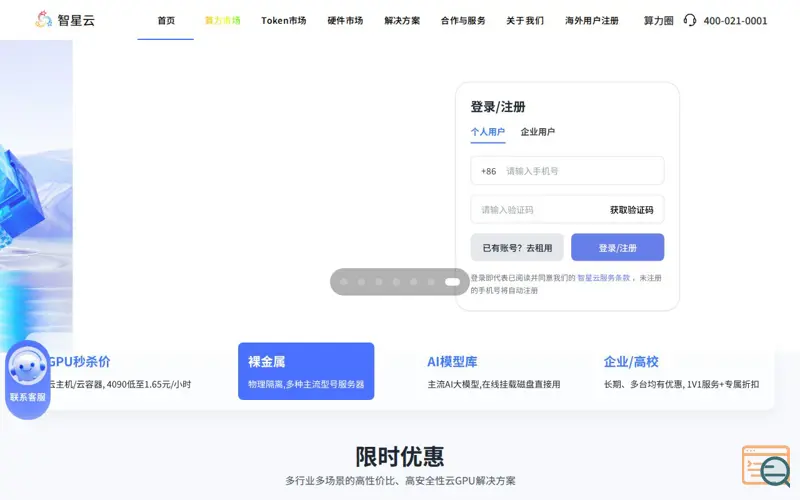The width and height of the screenshot is (800, 500).
Task: Switch to the 企业用户 tab
Action: 538,132
